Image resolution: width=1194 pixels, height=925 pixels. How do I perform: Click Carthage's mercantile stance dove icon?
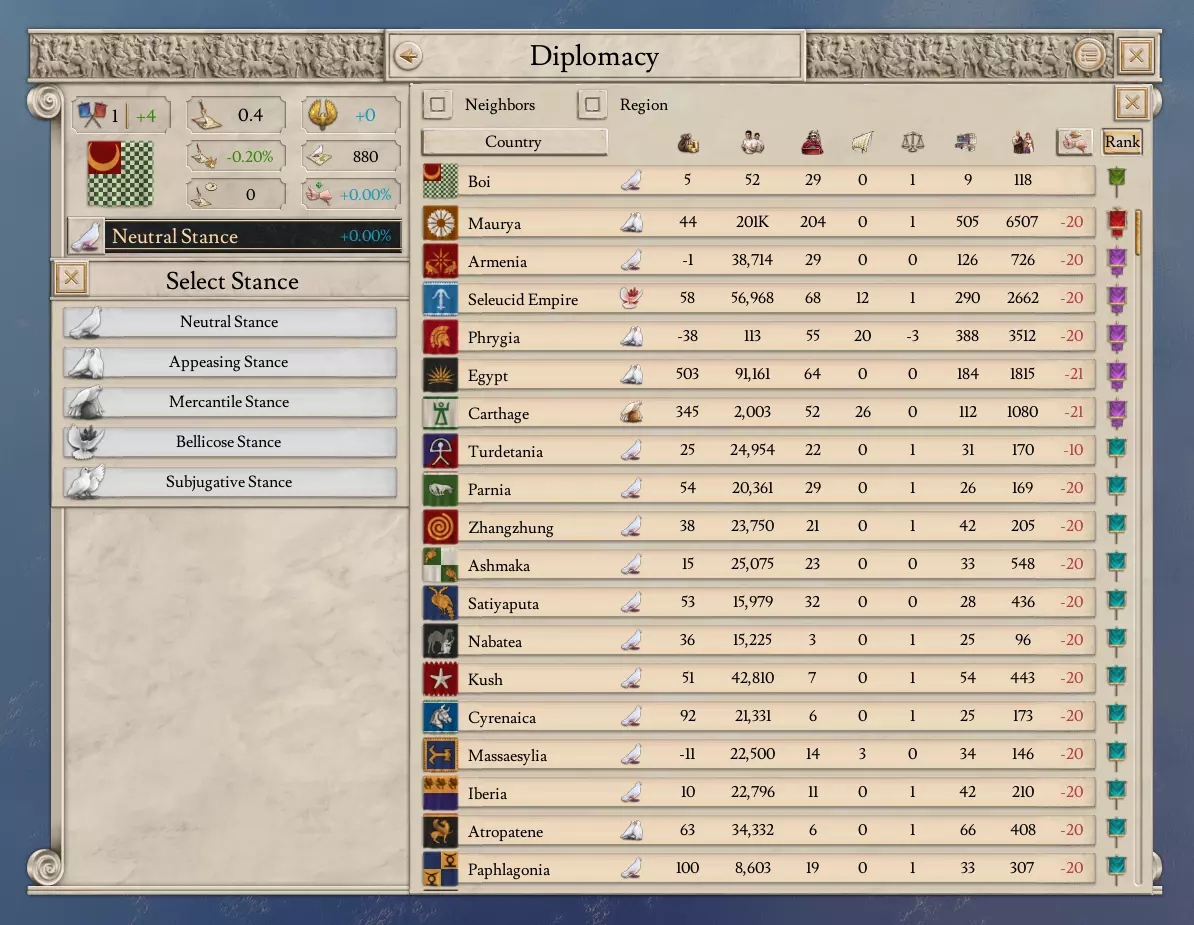[x=631, y=413]
